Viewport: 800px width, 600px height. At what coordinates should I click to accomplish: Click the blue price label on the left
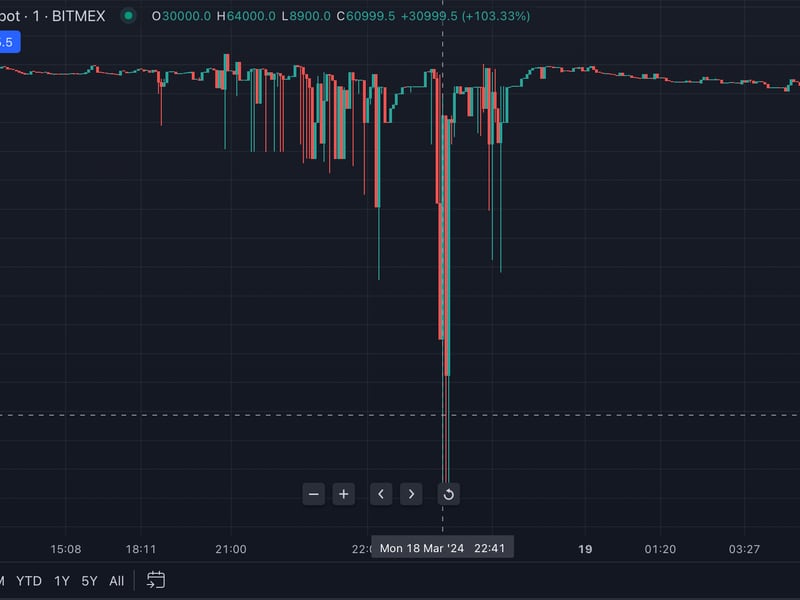click(9, 44)
